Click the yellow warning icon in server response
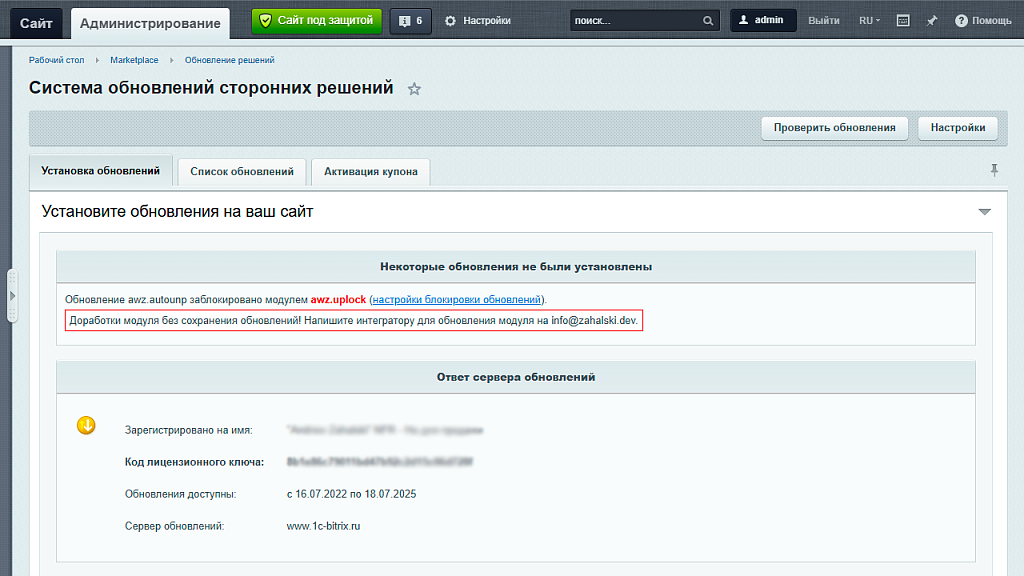The image size is (1024, 576). point(87,423)
